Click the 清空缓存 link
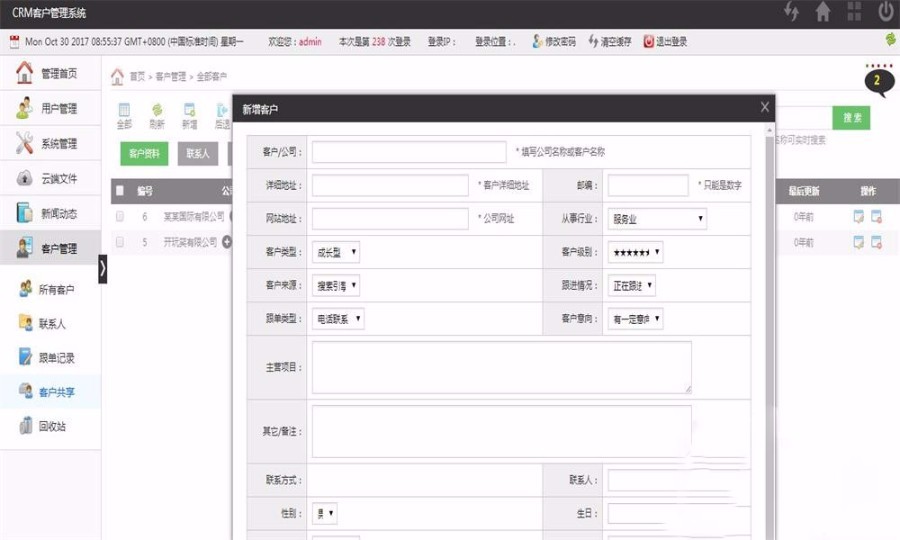Screen dimensions: 900x540 click(x=610, y=41)
